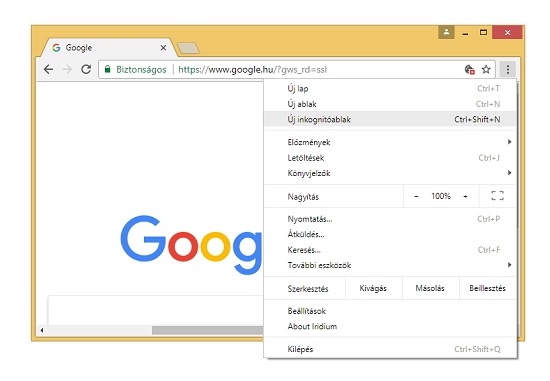Minimize the browser window

465,33
